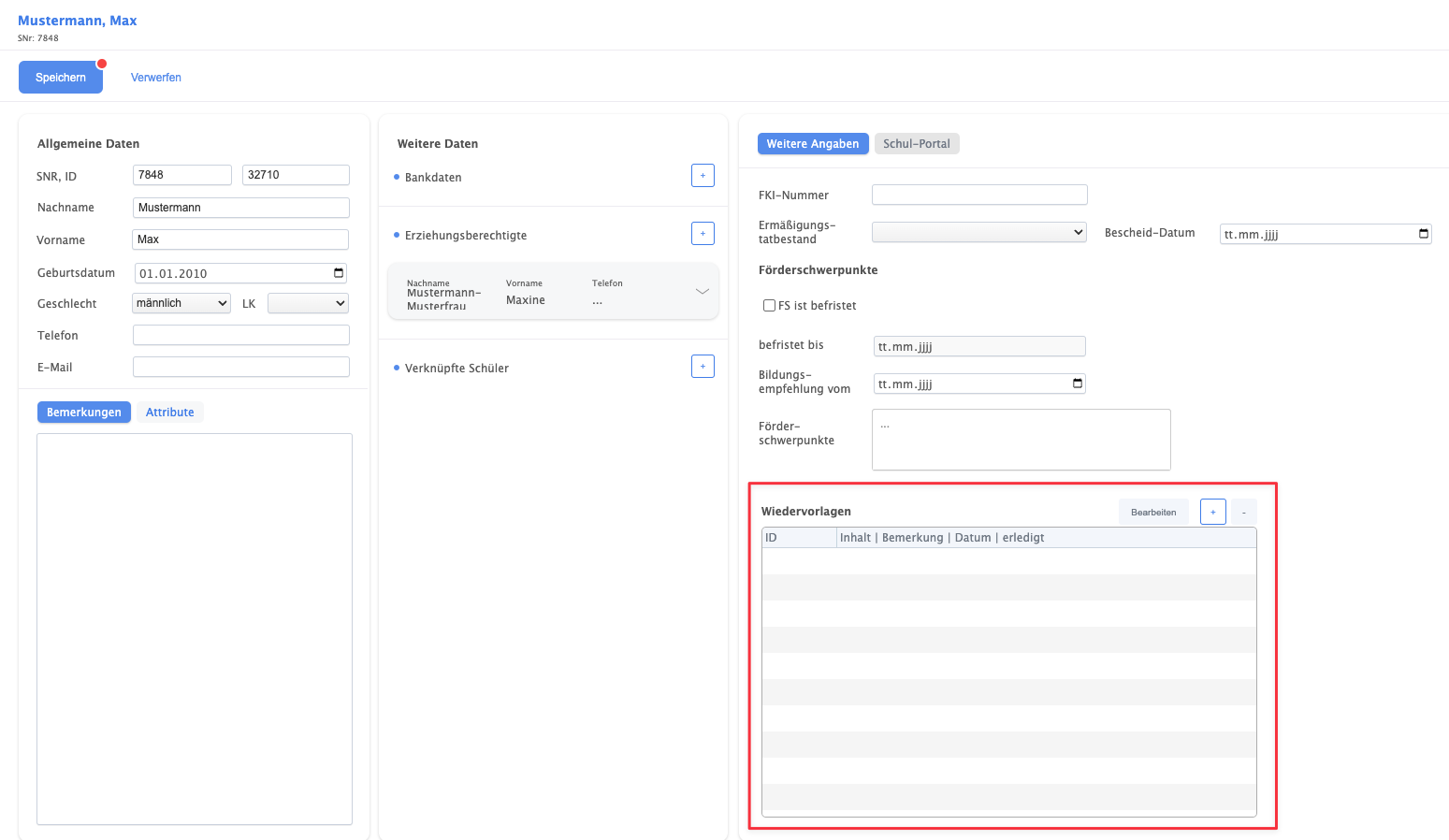Select the Bemerkungen tab
Screen dimensions: 1449x840
[x=84, y=413]
